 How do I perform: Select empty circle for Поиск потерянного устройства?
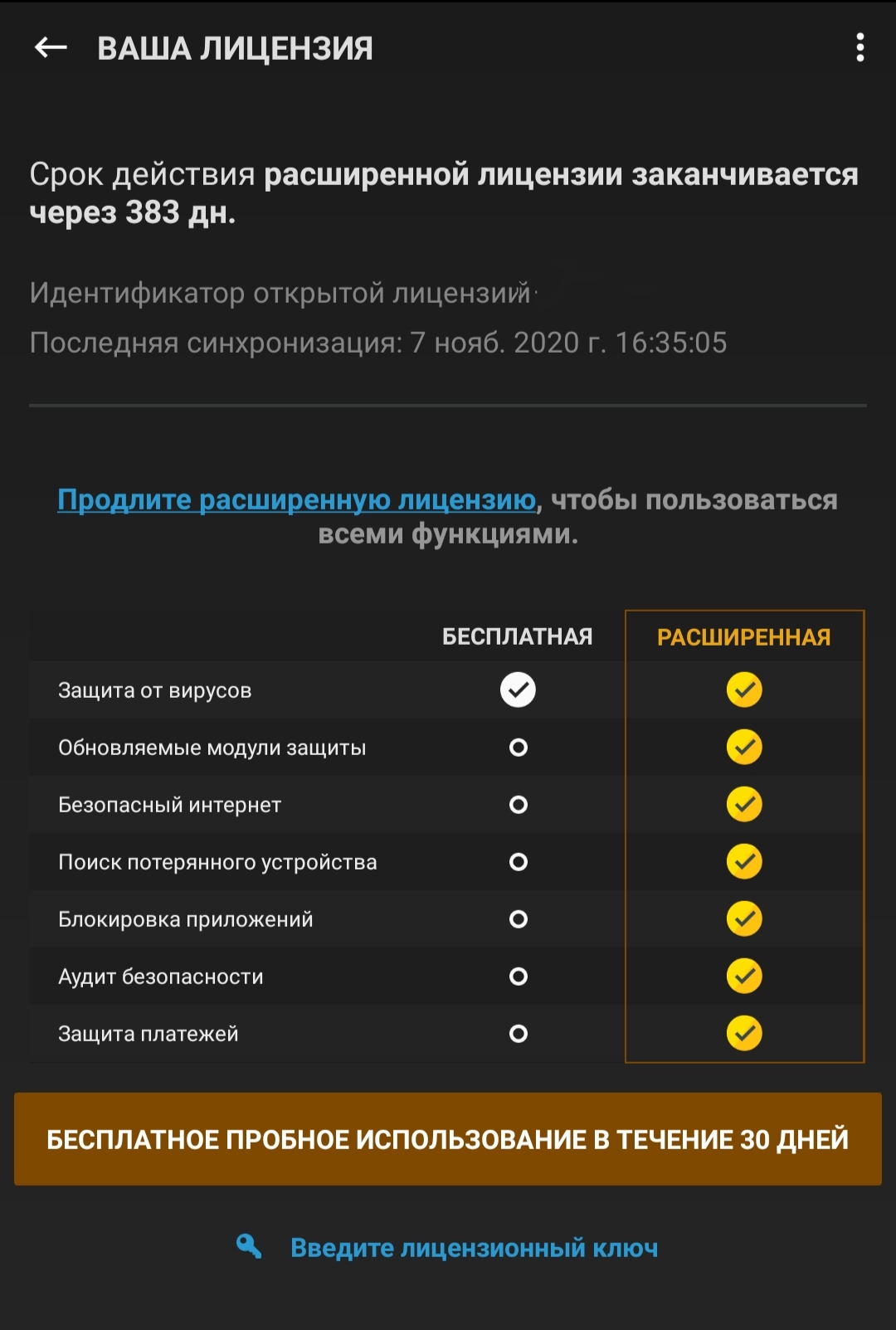[x=519, y=862]
